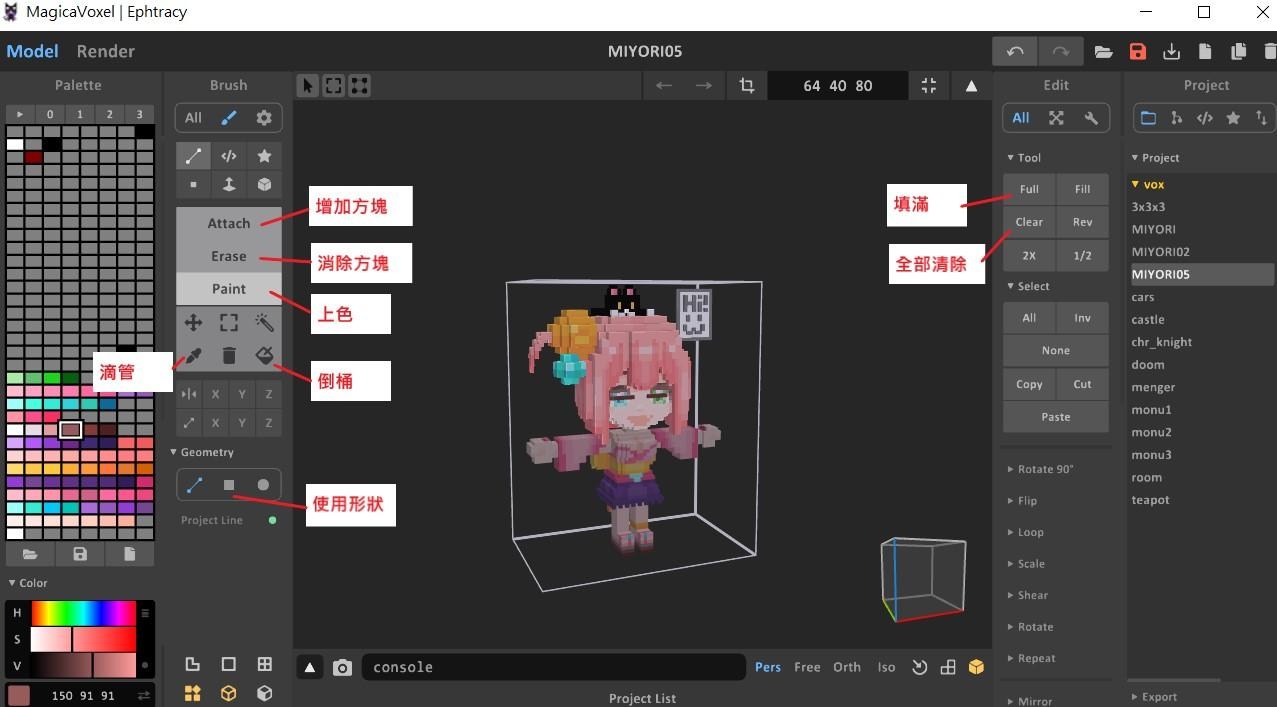1277x707 pixels.
Task: Choose the star brush in Brush panel
Action: 264,156
